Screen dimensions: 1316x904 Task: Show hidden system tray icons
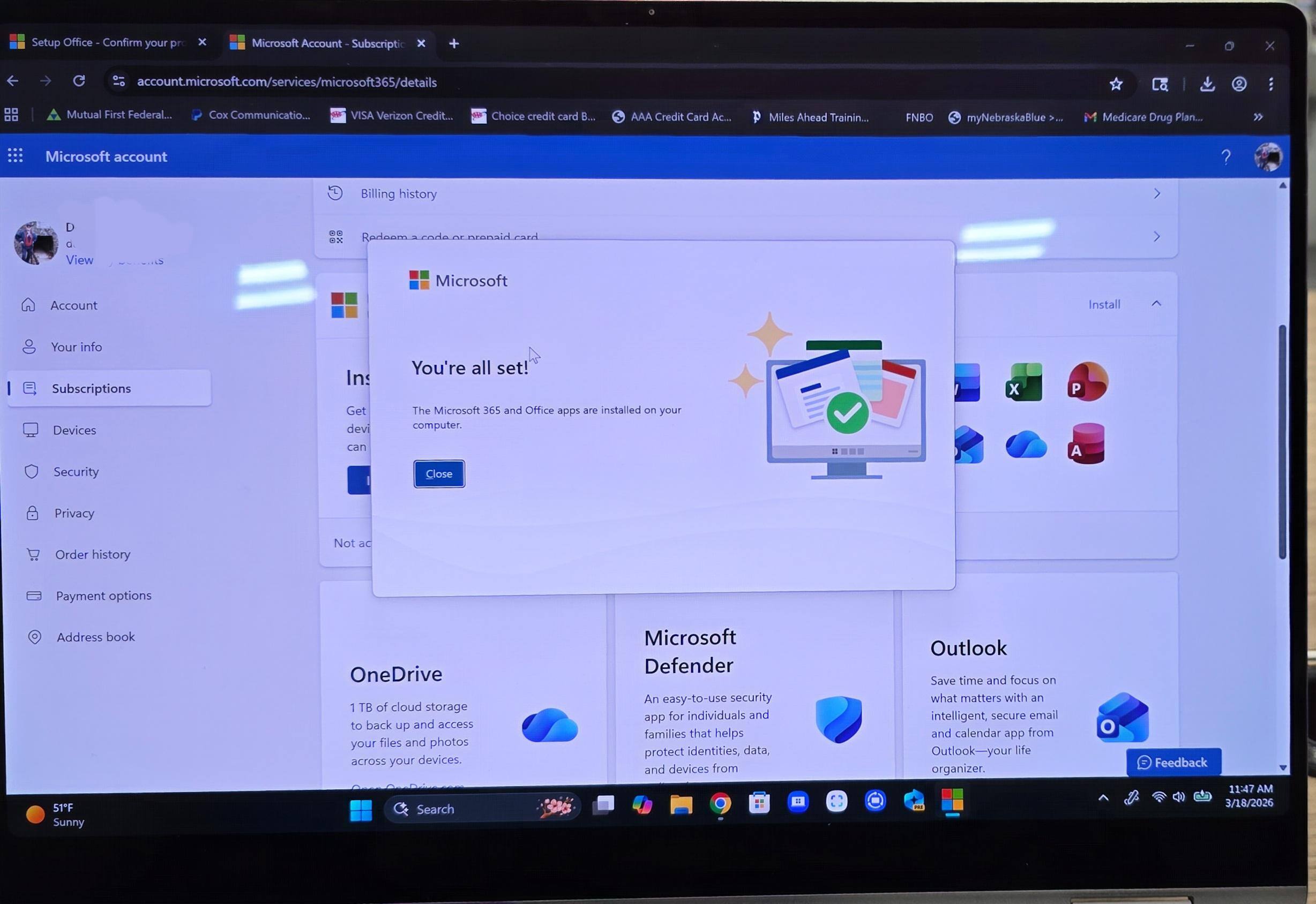click(x=1103, y=798)
